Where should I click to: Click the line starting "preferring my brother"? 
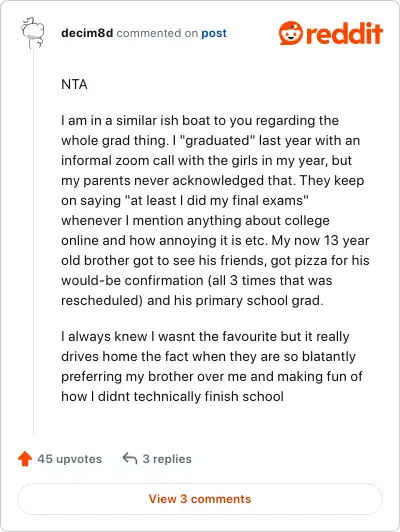tap(212, 377)
